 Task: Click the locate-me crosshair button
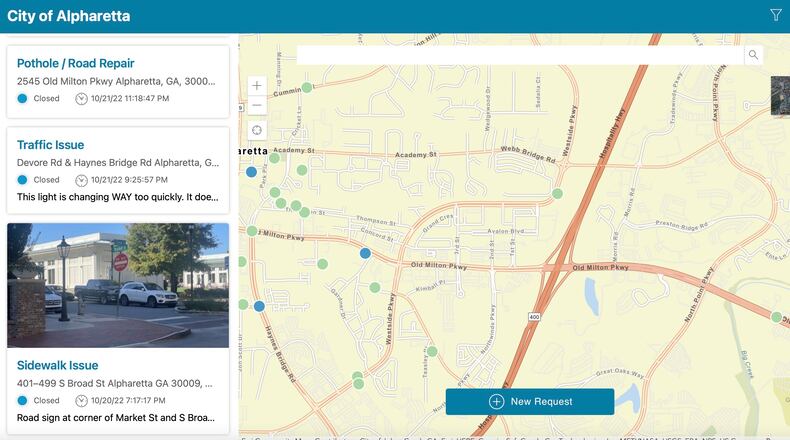click(257, 130)
